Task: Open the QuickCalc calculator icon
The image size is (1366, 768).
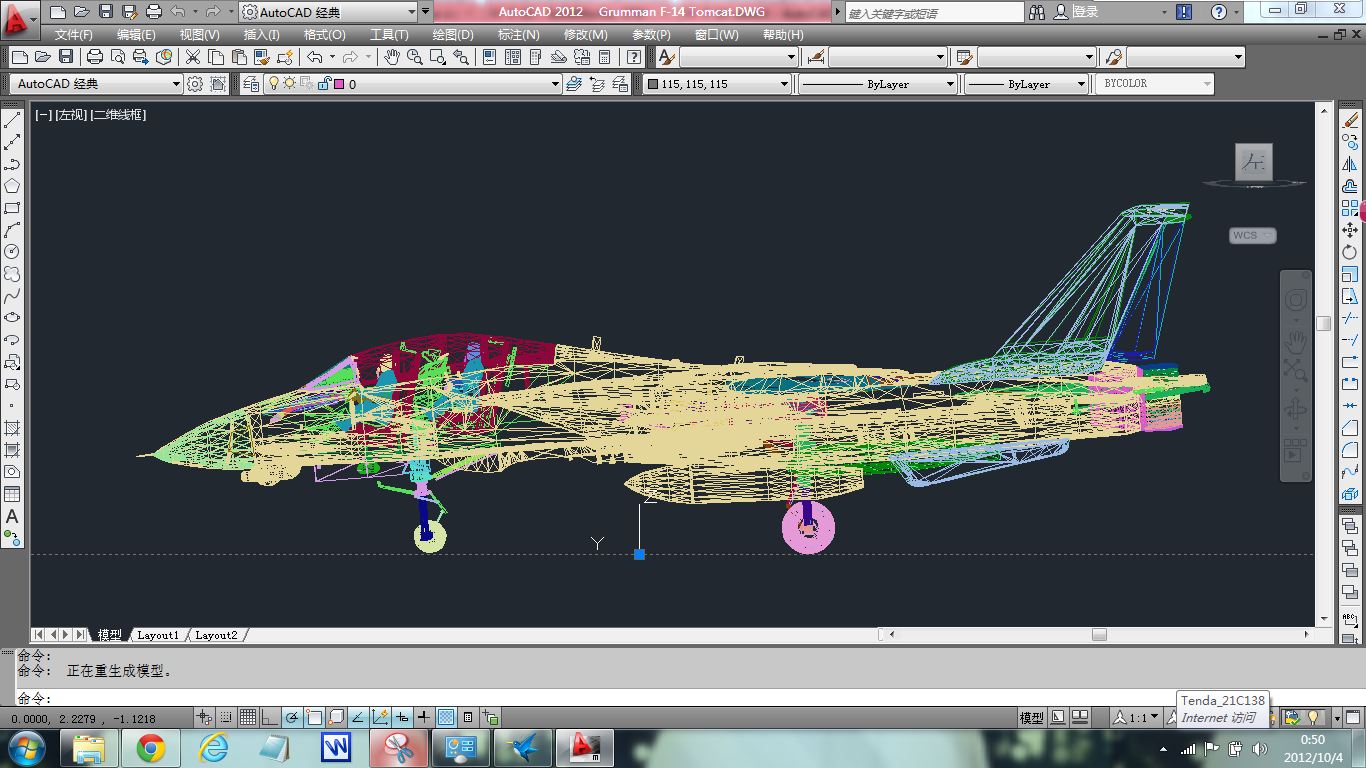Action: pyautogui.click(x=605, y=57)
